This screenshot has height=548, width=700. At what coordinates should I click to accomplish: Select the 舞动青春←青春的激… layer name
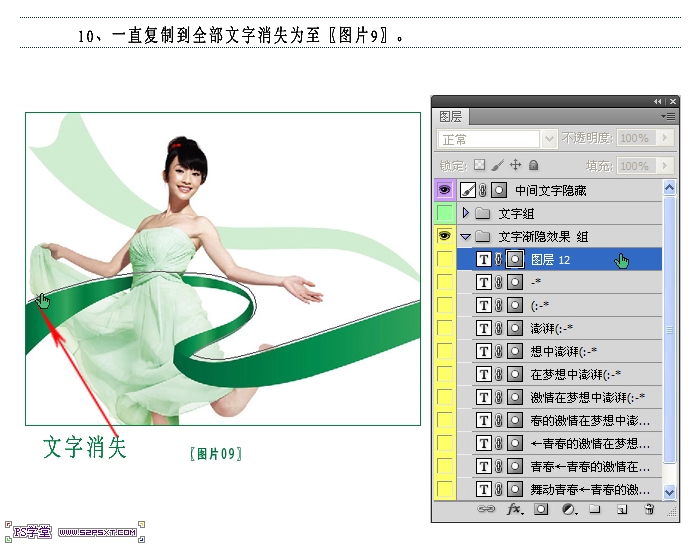590,490
